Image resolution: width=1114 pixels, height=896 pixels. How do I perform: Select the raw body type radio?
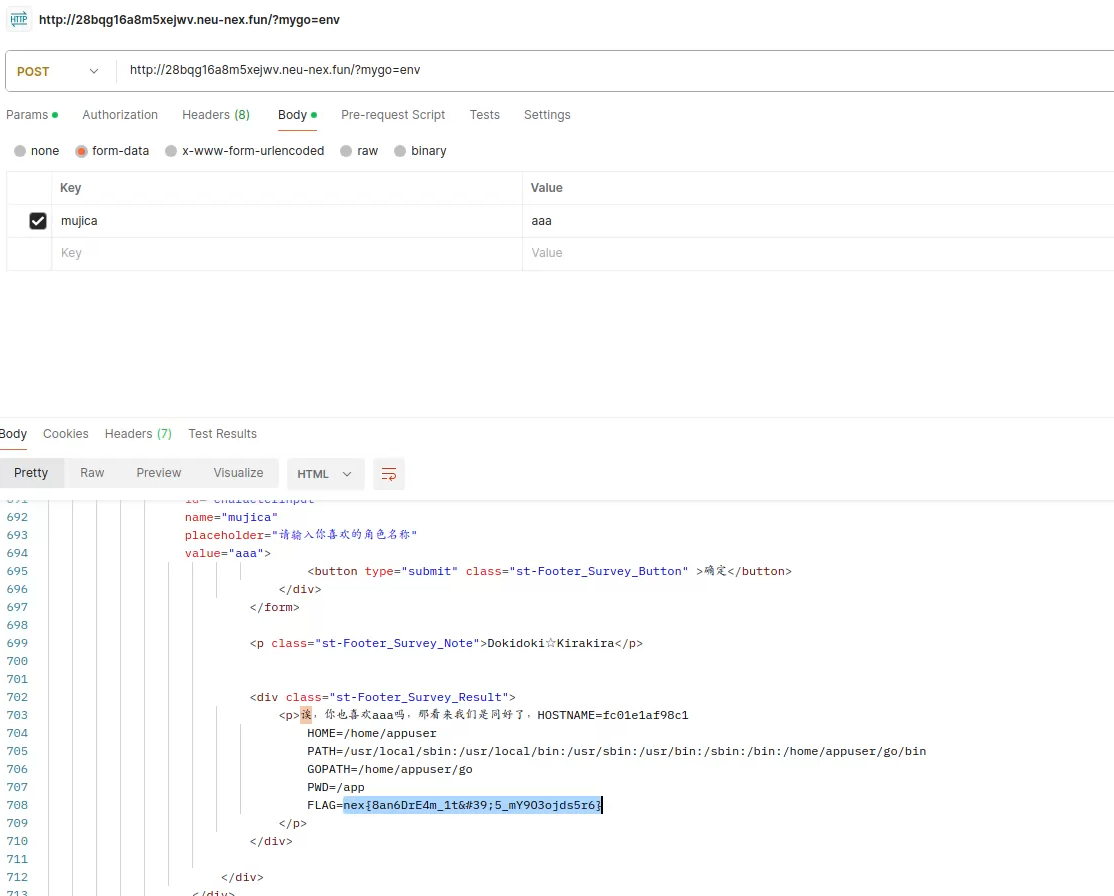tap(346, 151)
